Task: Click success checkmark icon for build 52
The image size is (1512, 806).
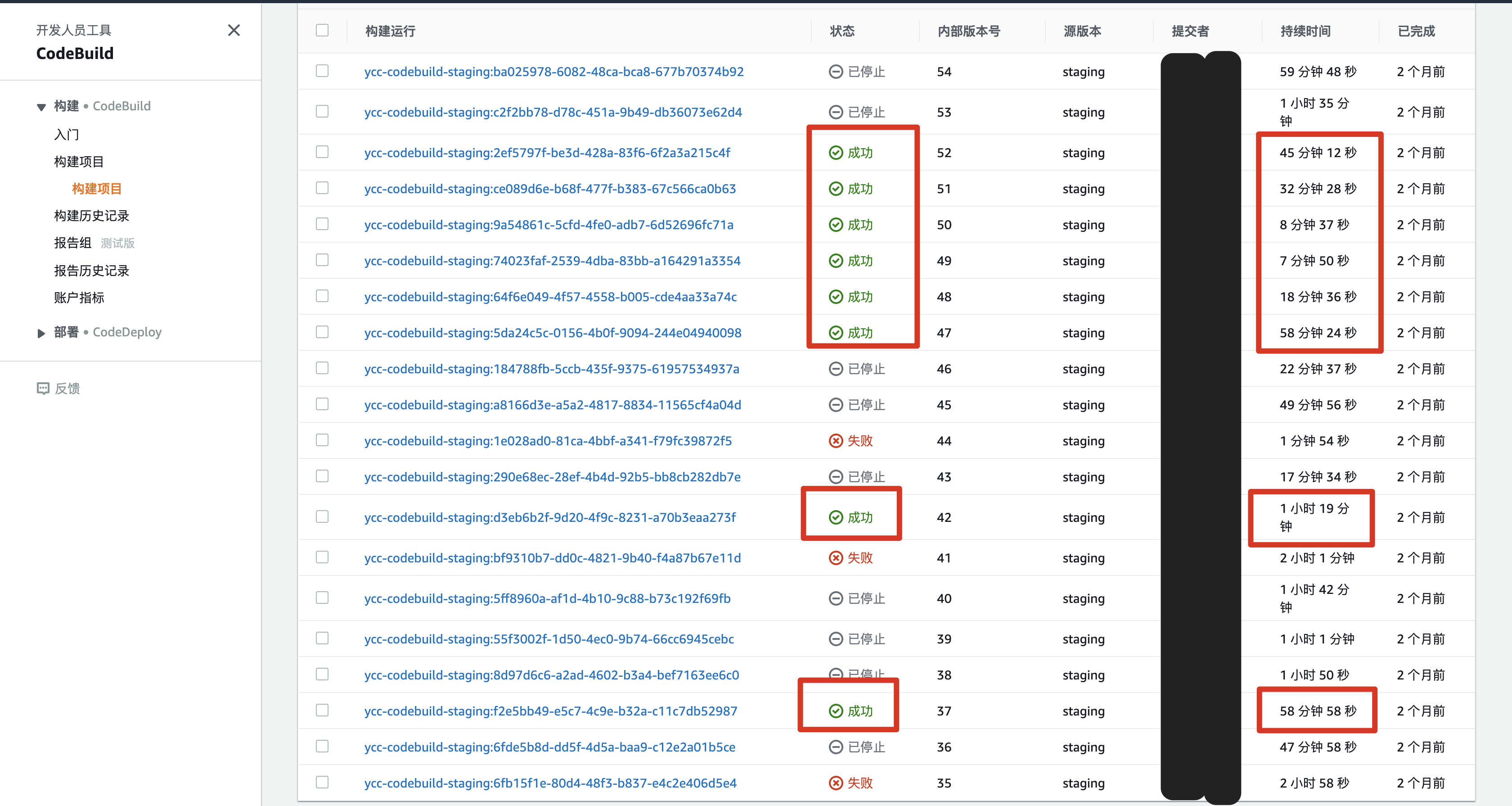Action: (835, 153)
